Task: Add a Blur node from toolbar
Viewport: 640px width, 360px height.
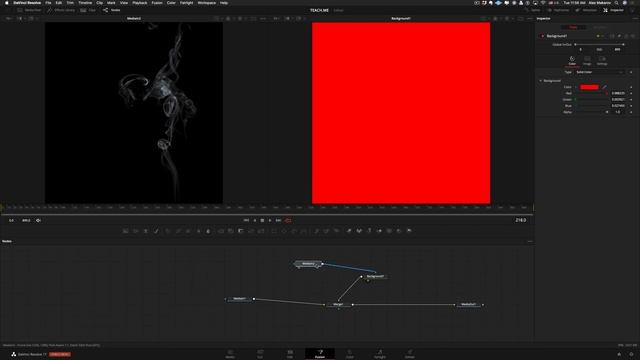Action: click(208, 231)
